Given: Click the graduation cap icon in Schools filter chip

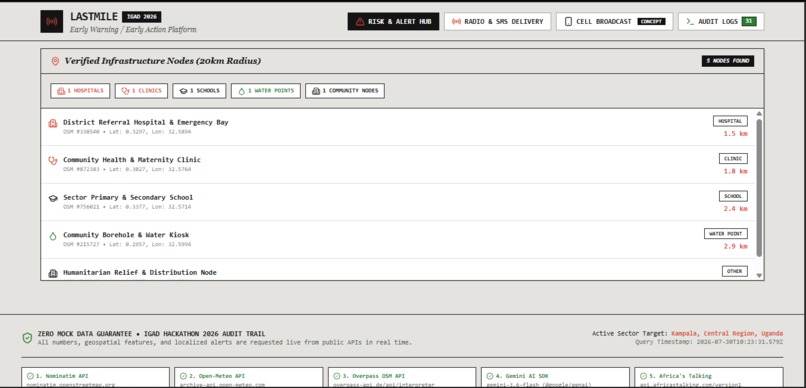Looking at the screenshot, I should pos(184,91).
